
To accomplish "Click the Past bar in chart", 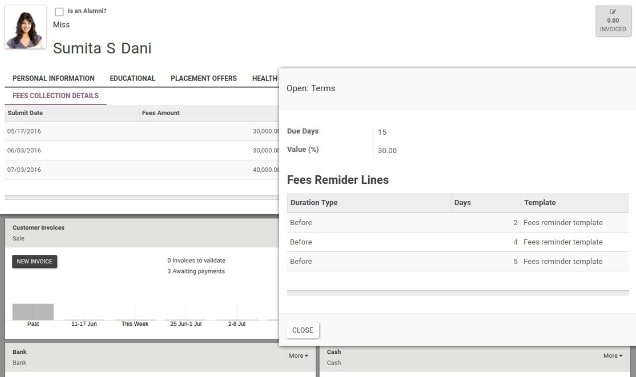I will point(33,312).
